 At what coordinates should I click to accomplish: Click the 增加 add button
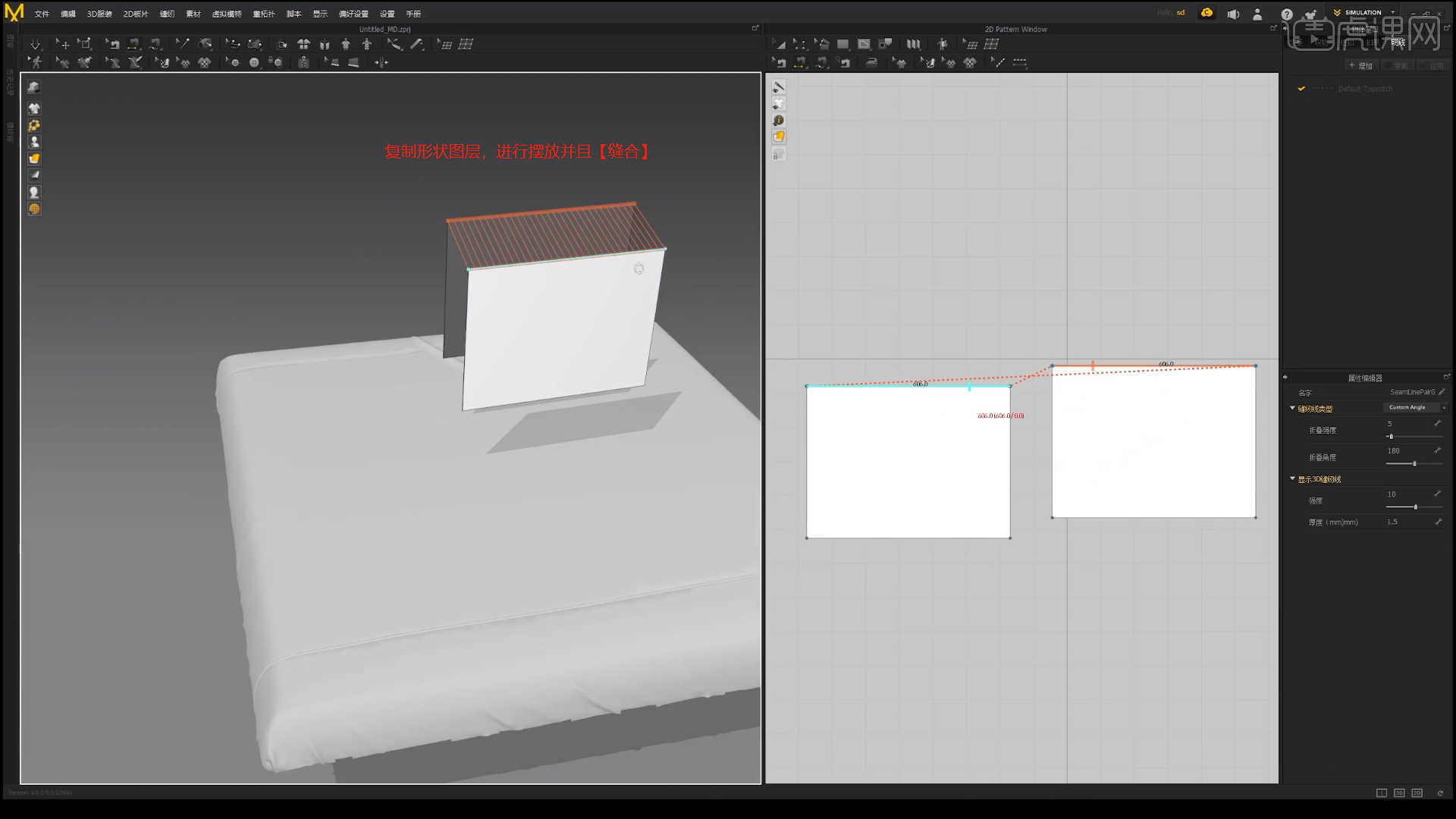[1361, 66]
